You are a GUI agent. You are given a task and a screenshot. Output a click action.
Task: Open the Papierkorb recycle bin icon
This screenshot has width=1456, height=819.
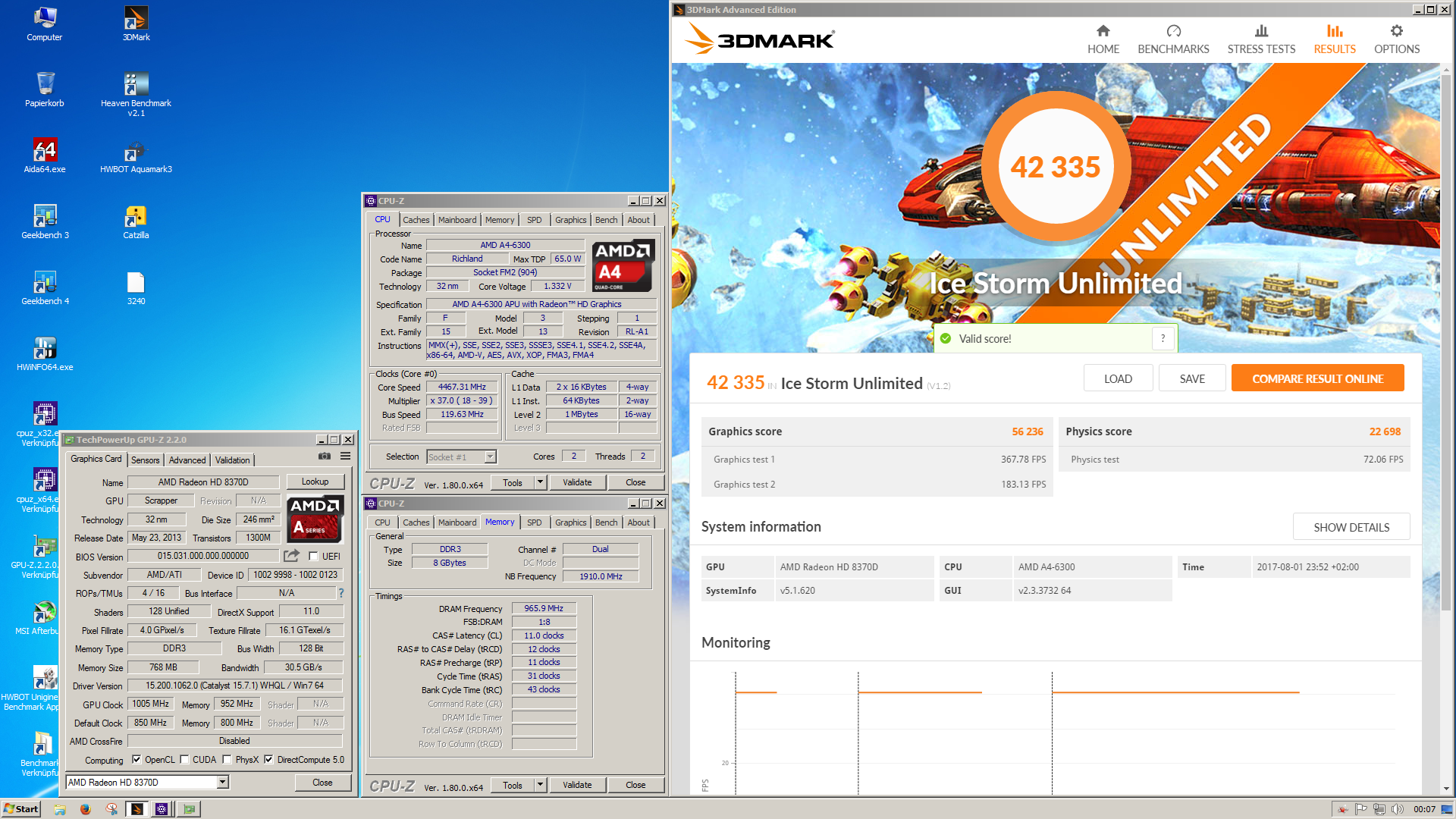(x=45, y=89)
